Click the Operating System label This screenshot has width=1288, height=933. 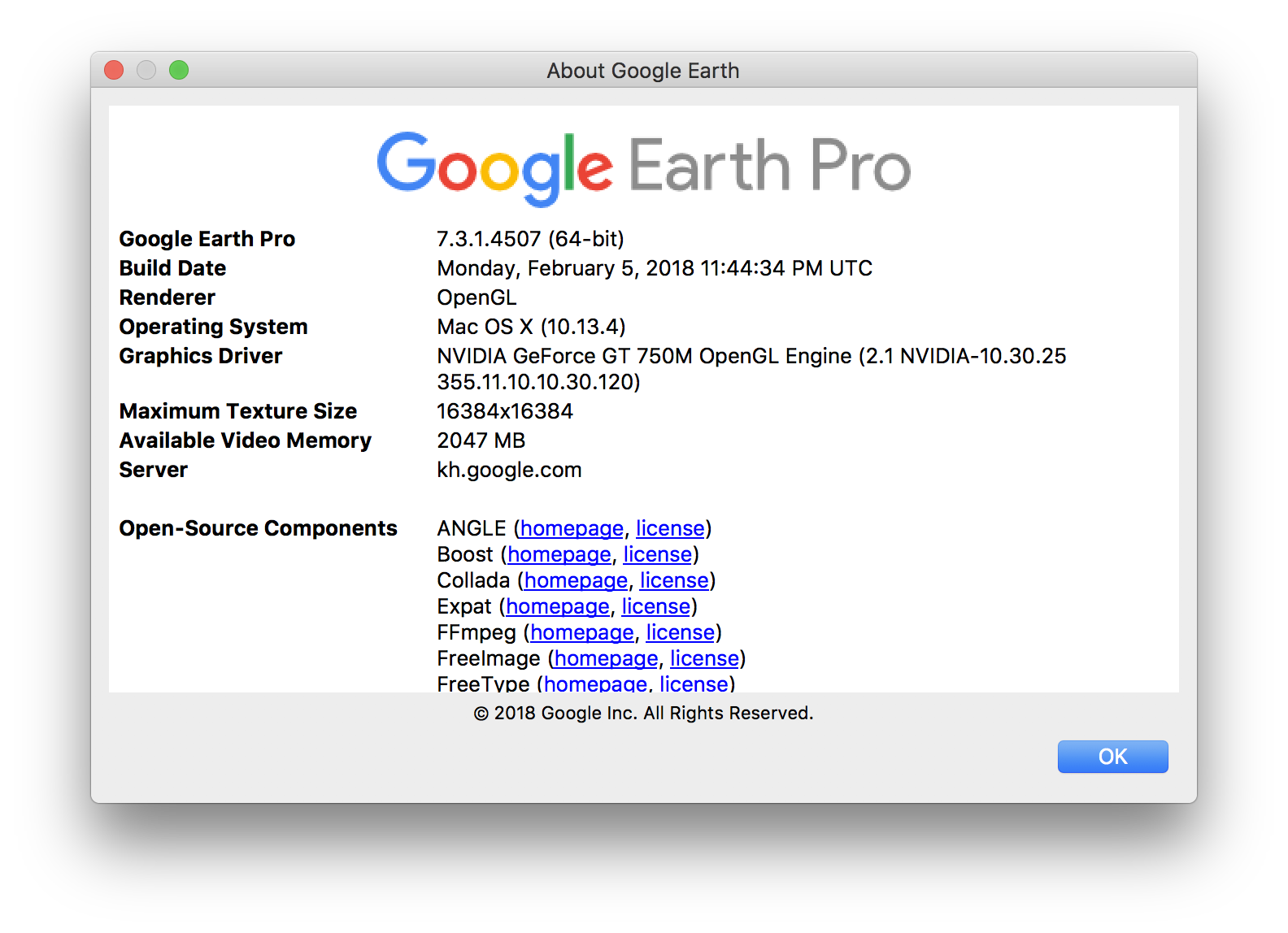214,327
